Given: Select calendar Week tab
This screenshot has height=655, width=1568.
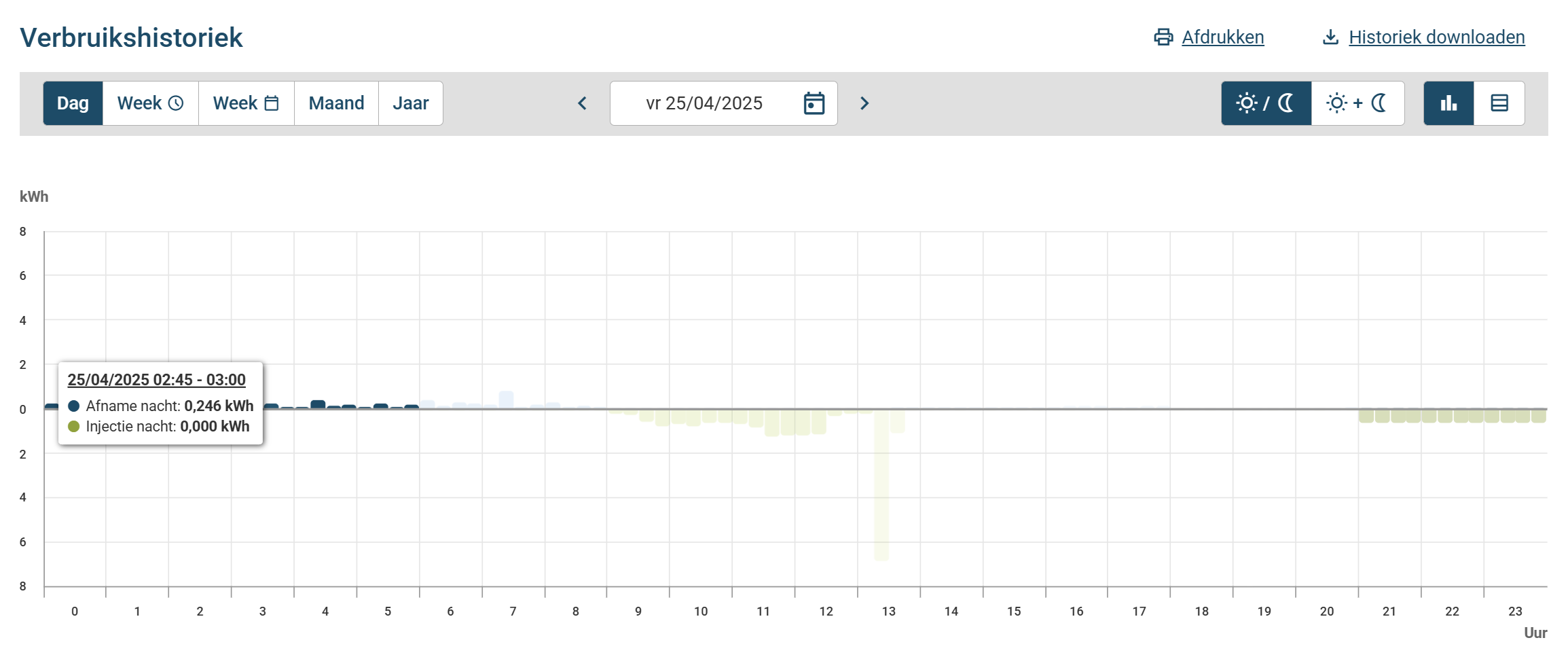Looking at the screenshot, I should click(x=246, y=103).
